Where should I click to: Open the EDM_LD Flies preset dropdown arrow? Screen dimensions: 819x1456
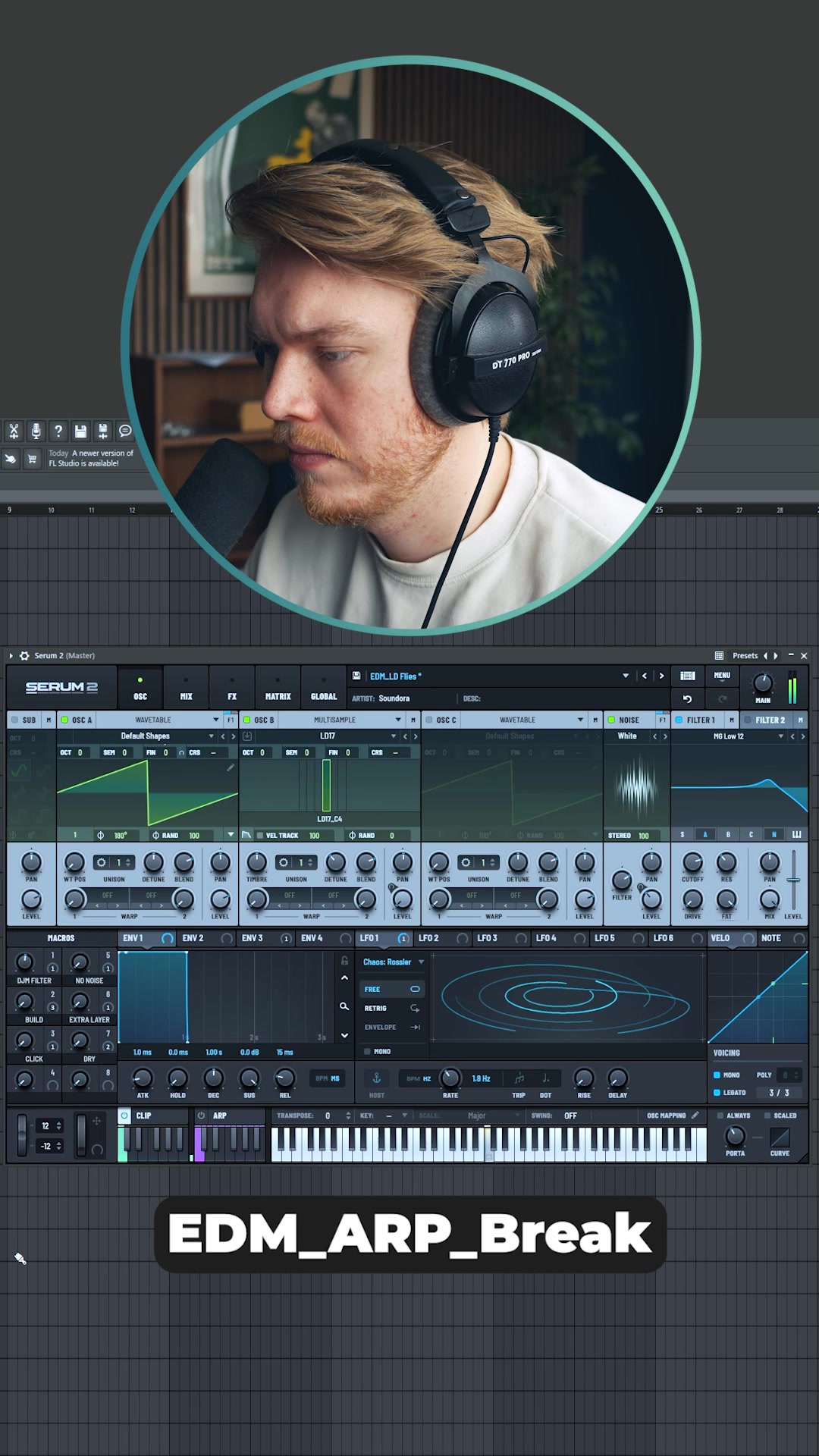point(626,676)
